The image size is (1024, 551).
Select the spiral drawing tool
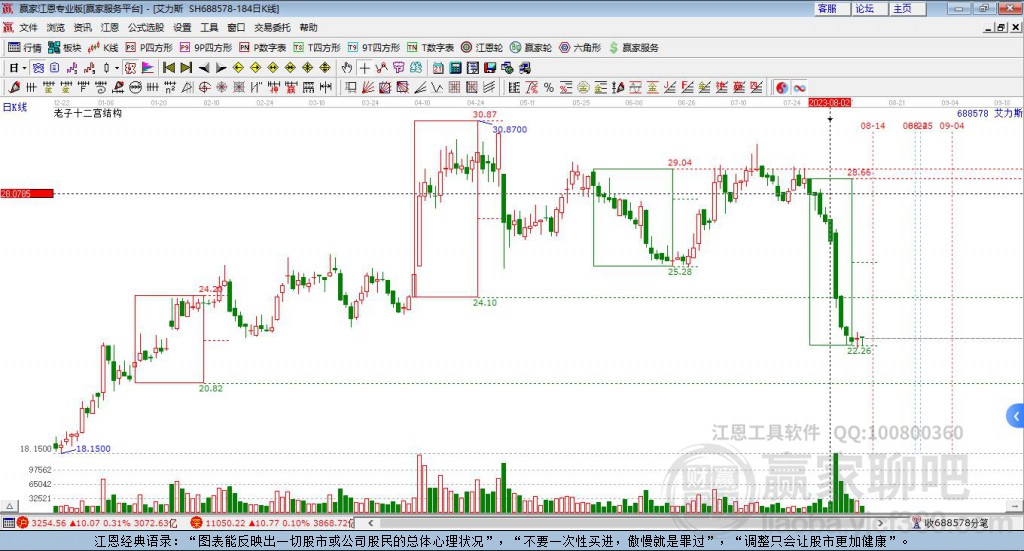tap(101, 87)
